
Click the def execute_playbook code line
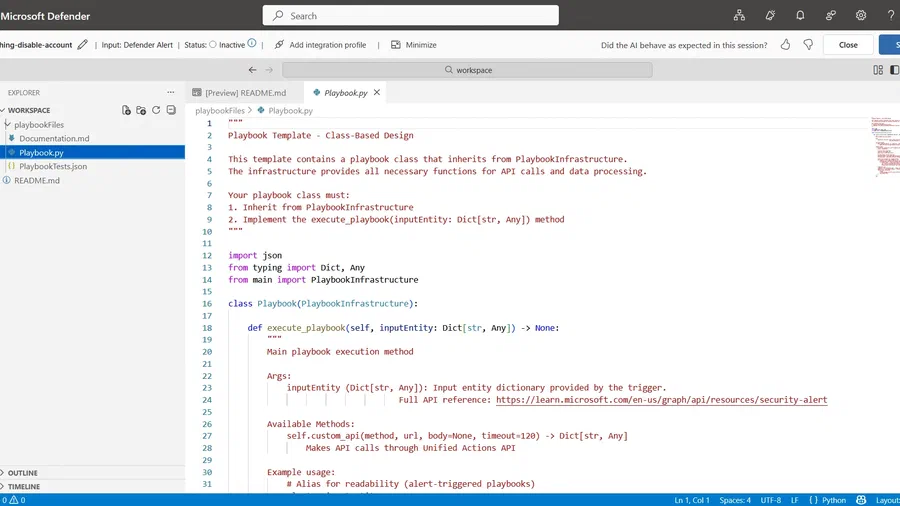click(403, 328)
